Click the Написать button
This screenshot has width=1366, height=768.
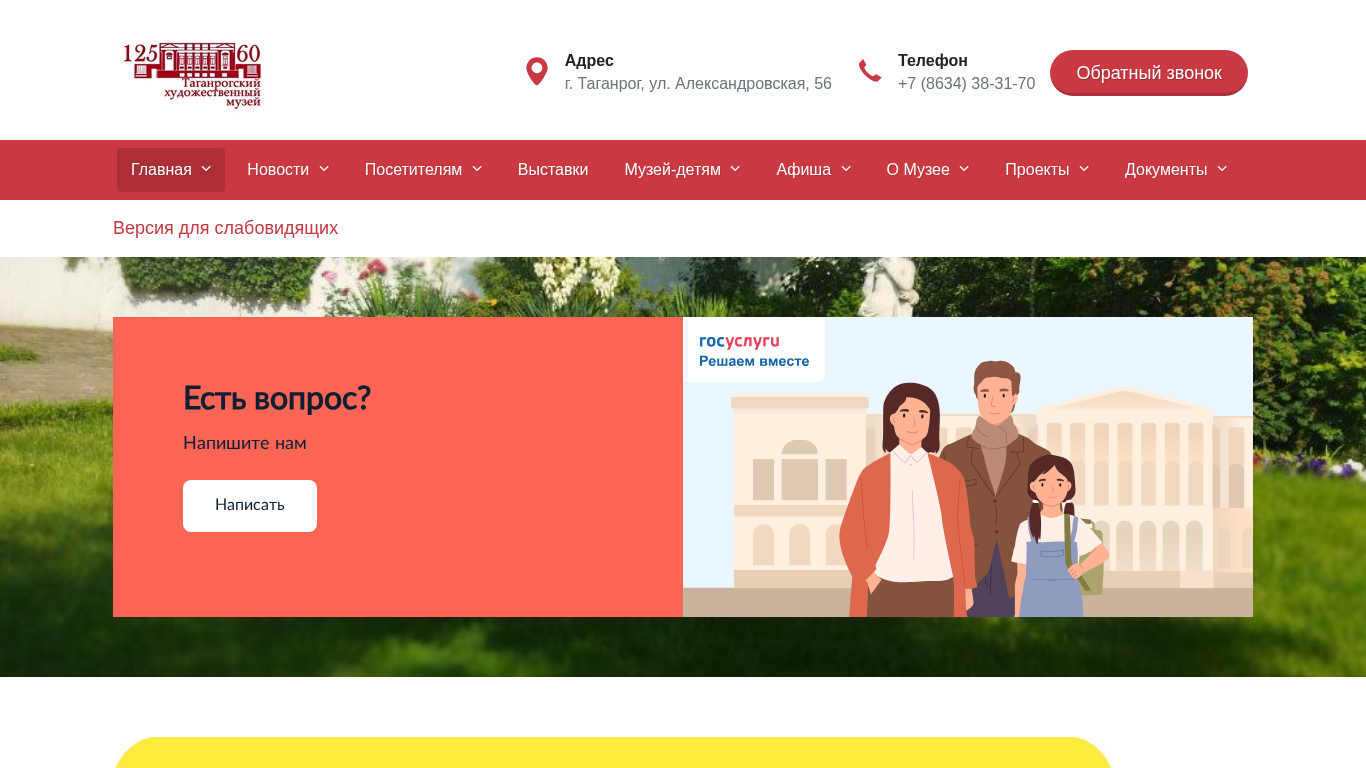pos(250,506)
